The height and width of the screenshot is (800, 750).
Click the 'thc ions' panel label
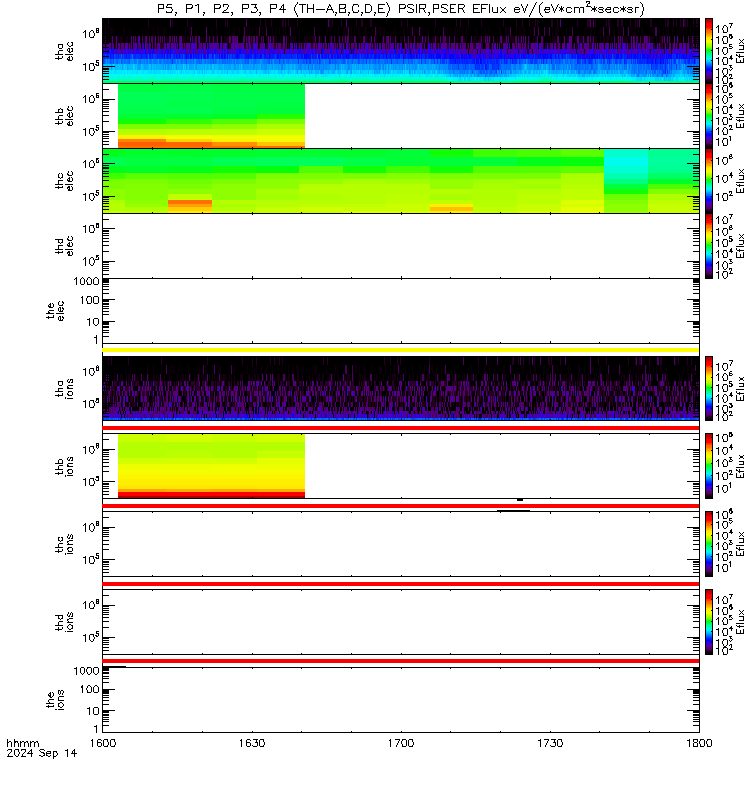click(64, 544)
